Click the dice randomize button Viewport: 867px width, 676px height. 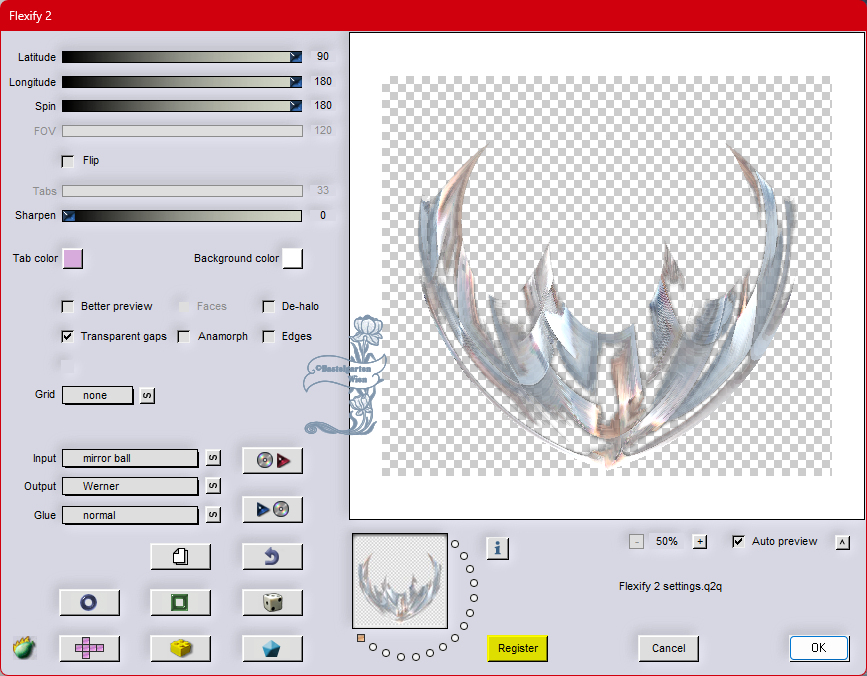pyautogui.click(x=272, y=602)
